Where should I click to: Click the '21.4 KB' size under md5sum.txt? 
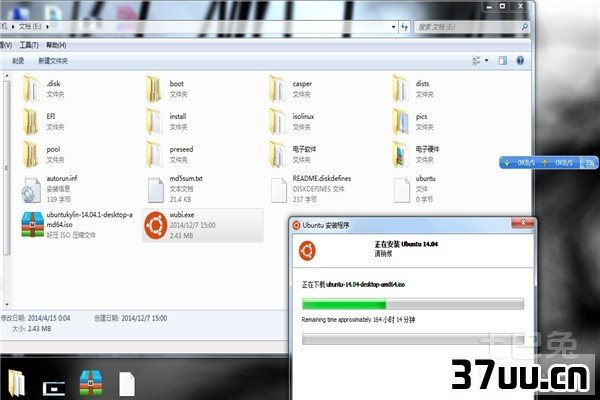(181, 199)
